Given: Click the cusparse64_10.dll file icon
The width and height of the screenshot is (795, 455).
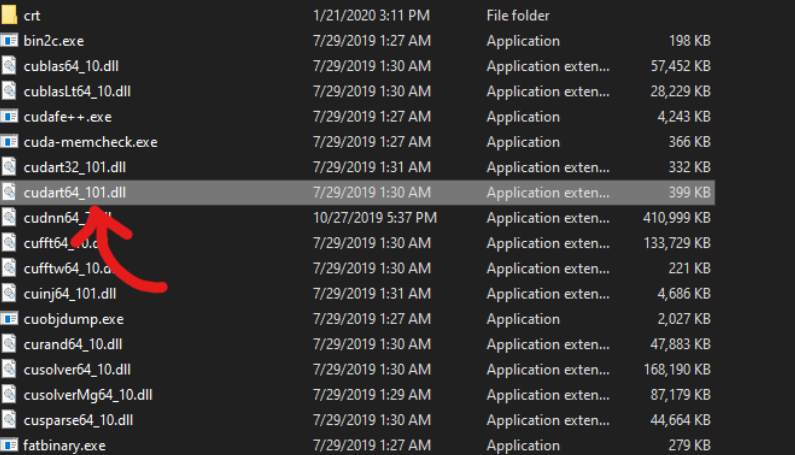Looking at the screenshot, I should (9, 420).
